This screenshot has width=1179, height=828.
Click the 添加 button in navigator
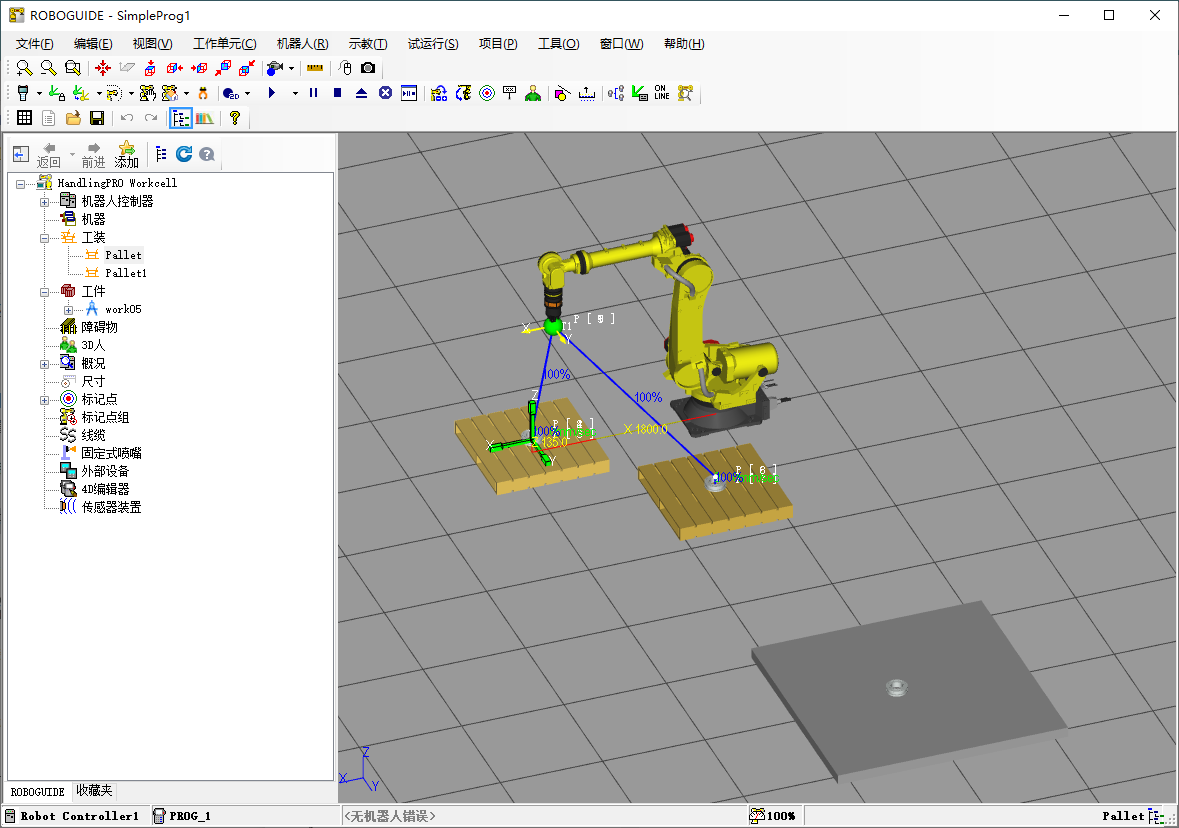pos(127,155)
